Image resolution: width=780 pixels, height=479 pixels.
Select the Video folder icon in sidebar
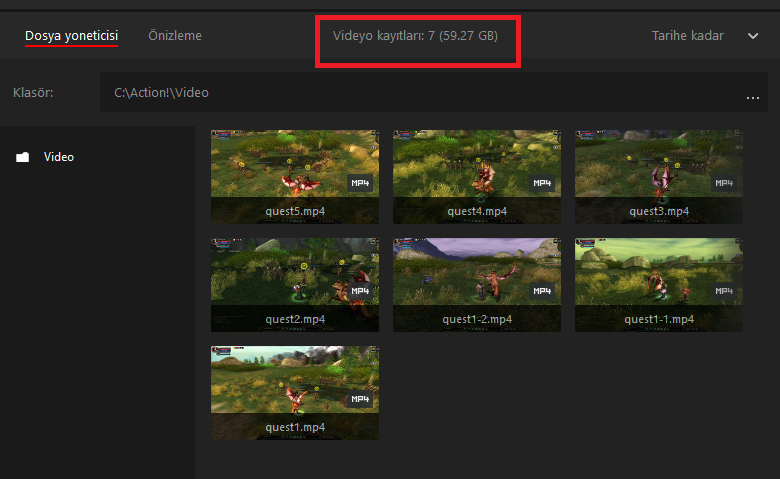pyautogui.click(x=22, y=157)
